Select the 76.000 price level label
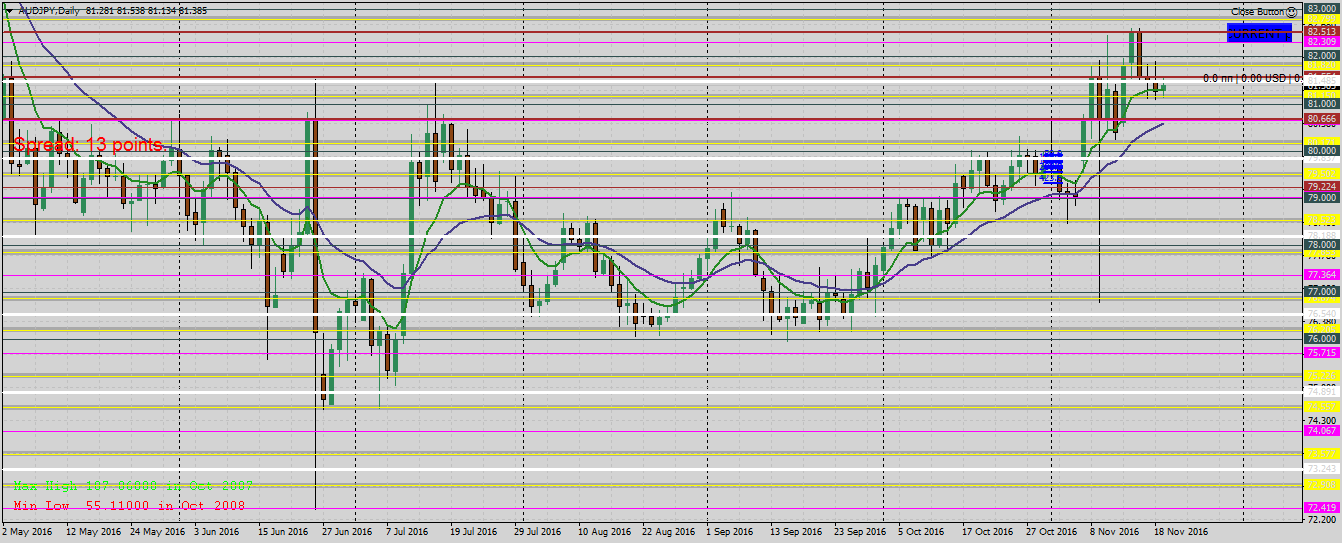 (1322, 338)
